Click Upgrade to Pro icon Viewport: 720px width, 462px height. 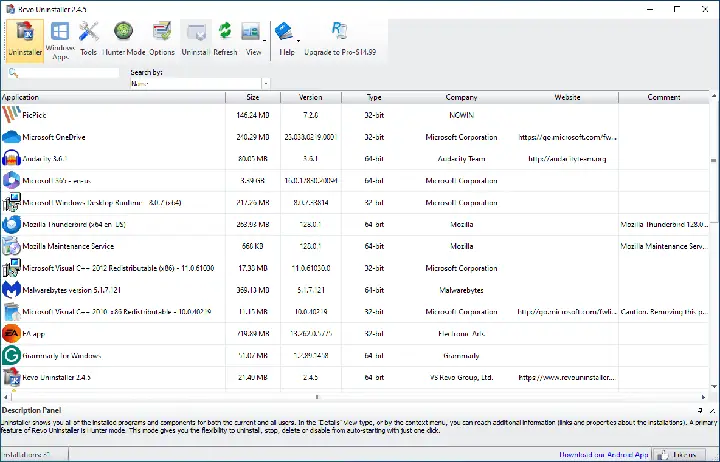click(340, 31)
